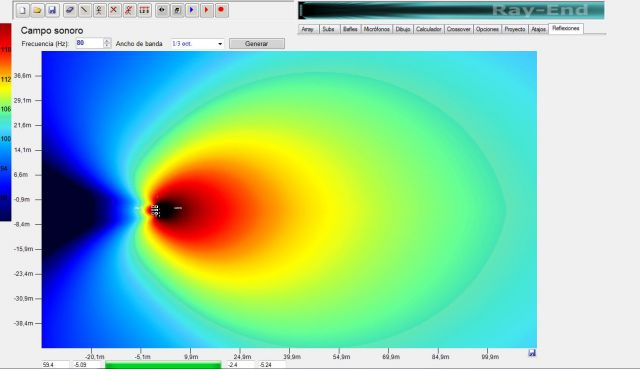Click the Frecuencia (Hz) input field
Viewport: 640px width, 369px height.
pos(89,43)
